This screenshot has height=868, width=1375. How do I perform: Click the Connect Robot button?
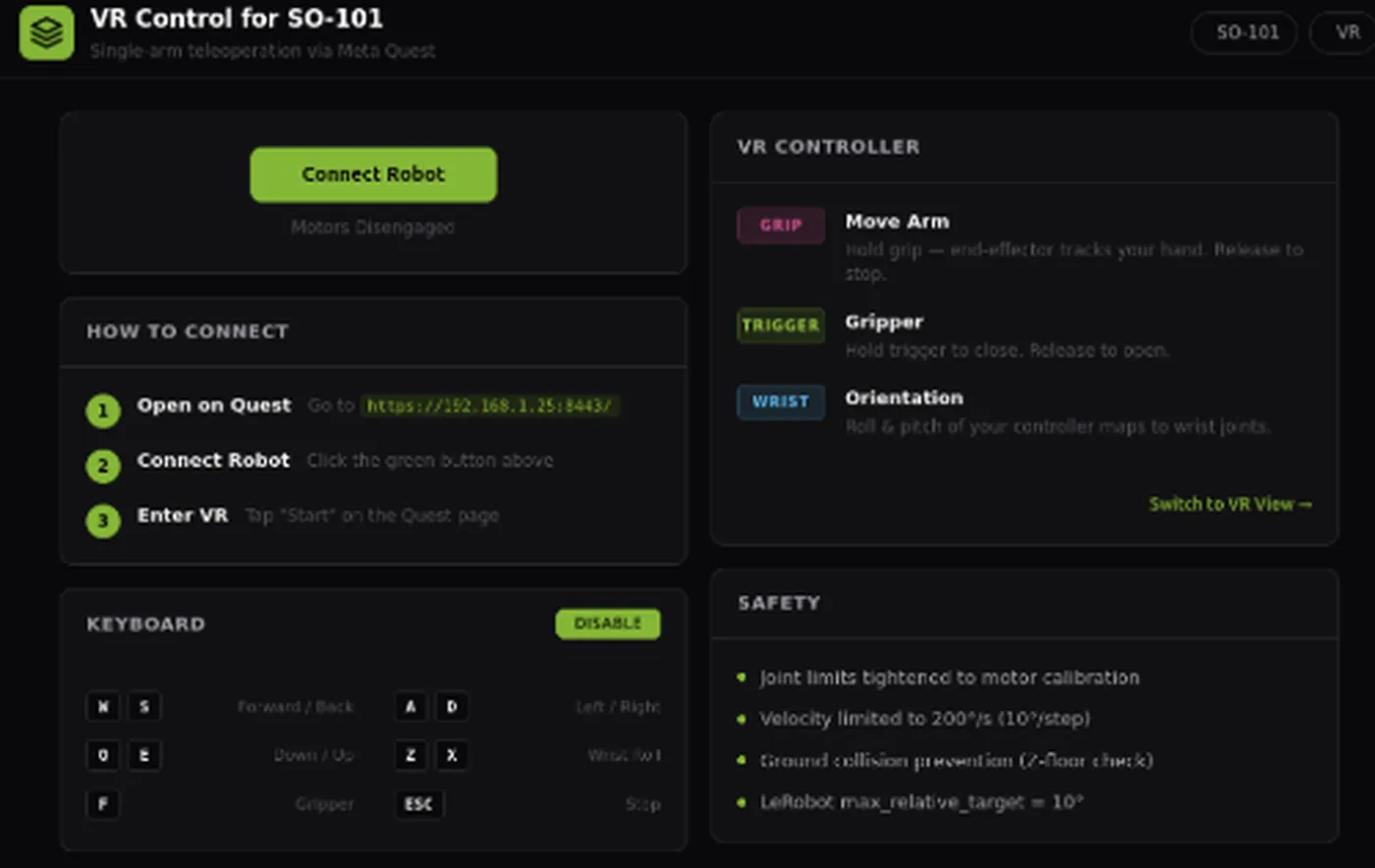point(373,175)
